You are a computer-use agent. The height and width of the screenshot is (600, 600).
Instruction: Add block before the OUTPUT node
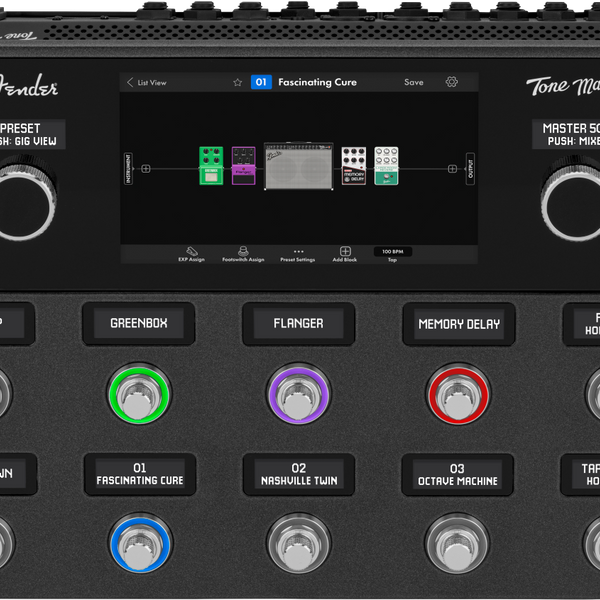point(452,169)
